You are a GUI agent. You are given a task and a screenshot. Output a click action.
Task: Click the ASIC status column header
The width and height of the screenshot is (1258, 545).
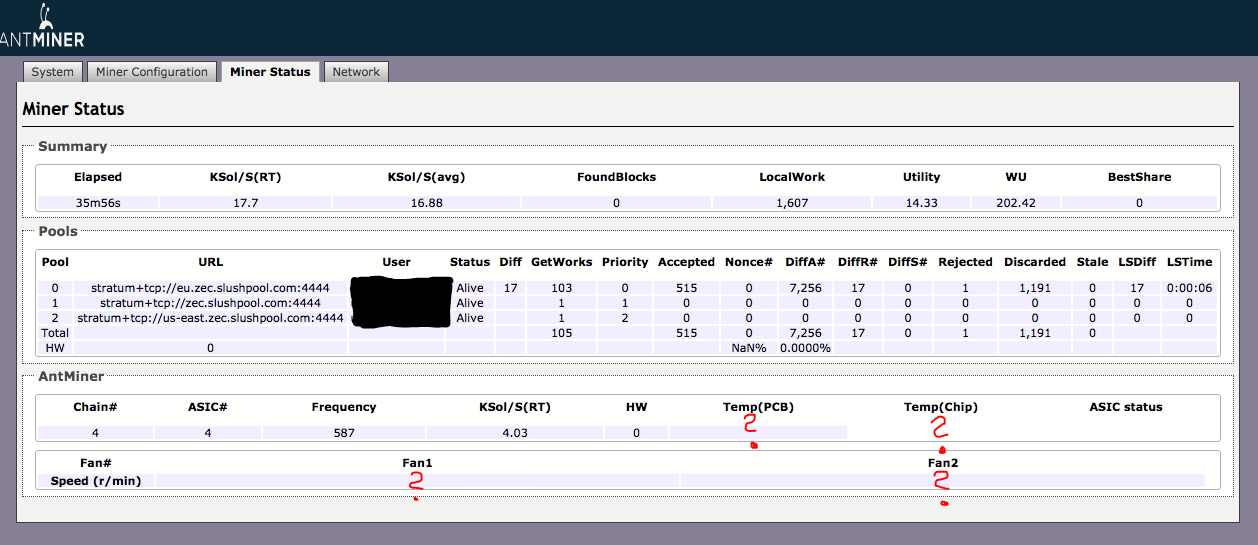click(x=1126, y=407)
